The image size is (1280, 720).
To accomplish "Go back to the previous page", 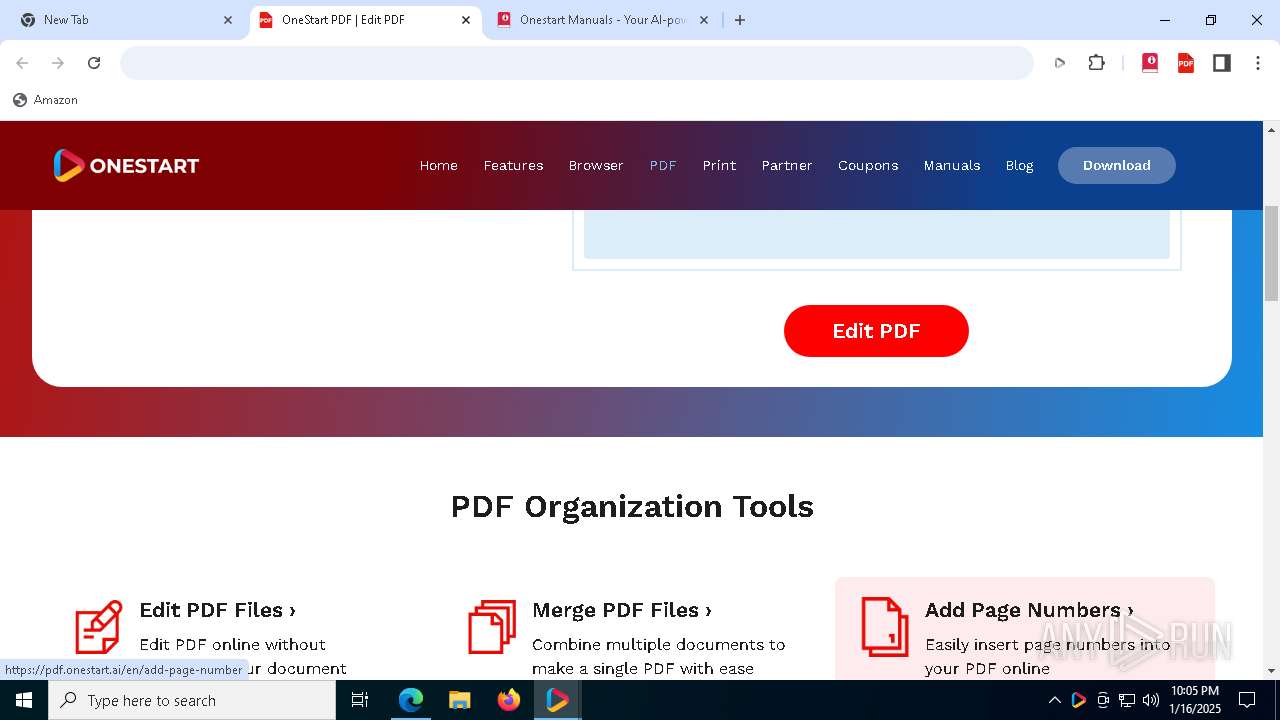I will click(x=22, y=63).
